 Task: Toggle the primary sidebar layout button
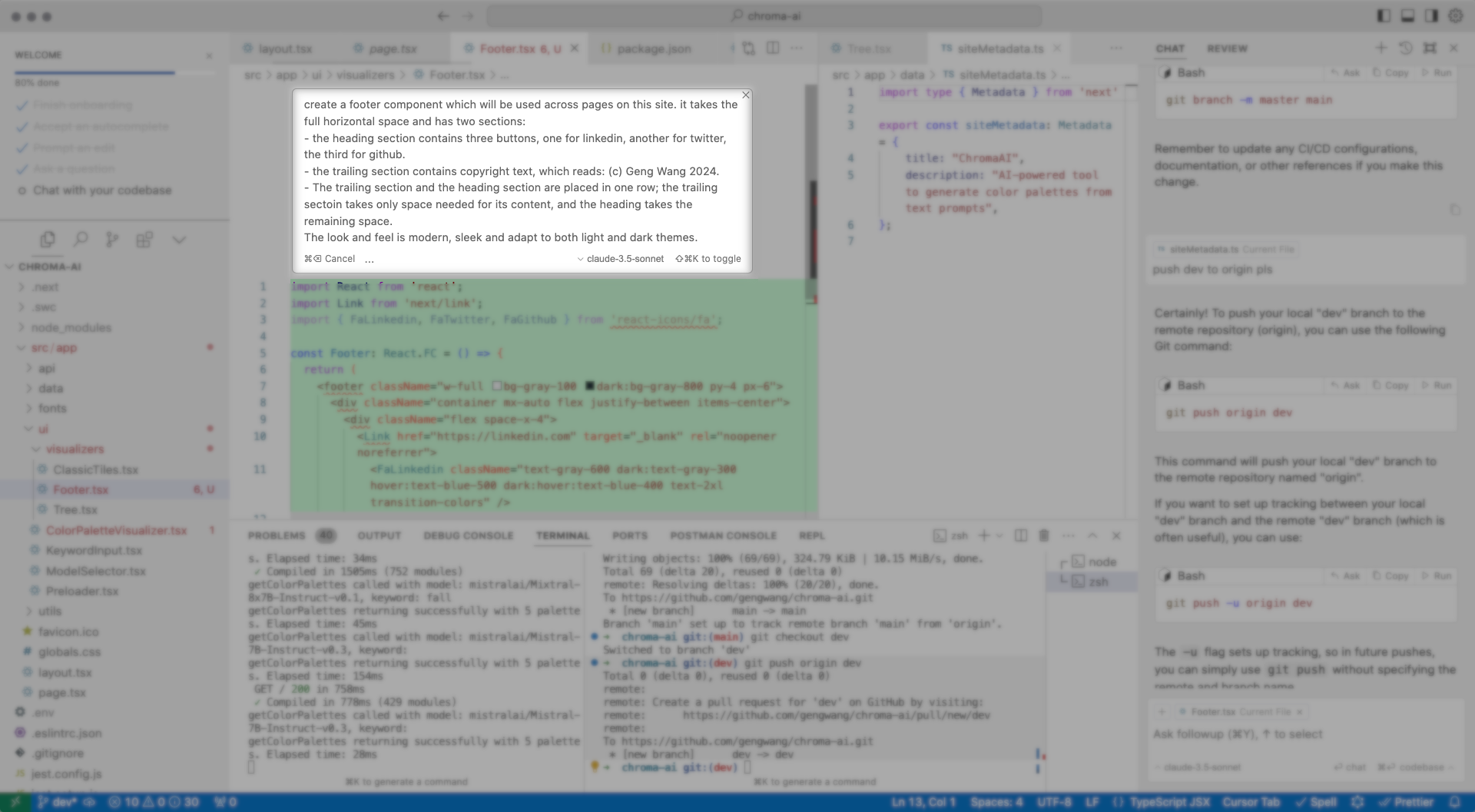coord(1384,16)
